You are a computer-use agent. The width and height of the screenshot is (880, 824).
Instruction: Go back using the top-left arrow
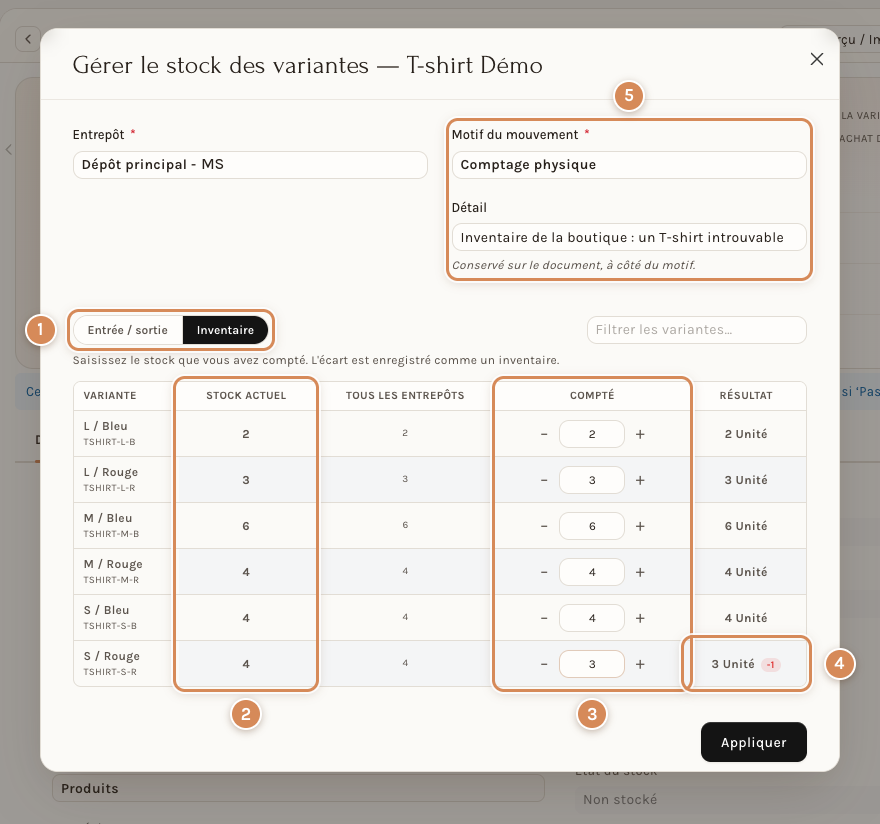[28, 39]
